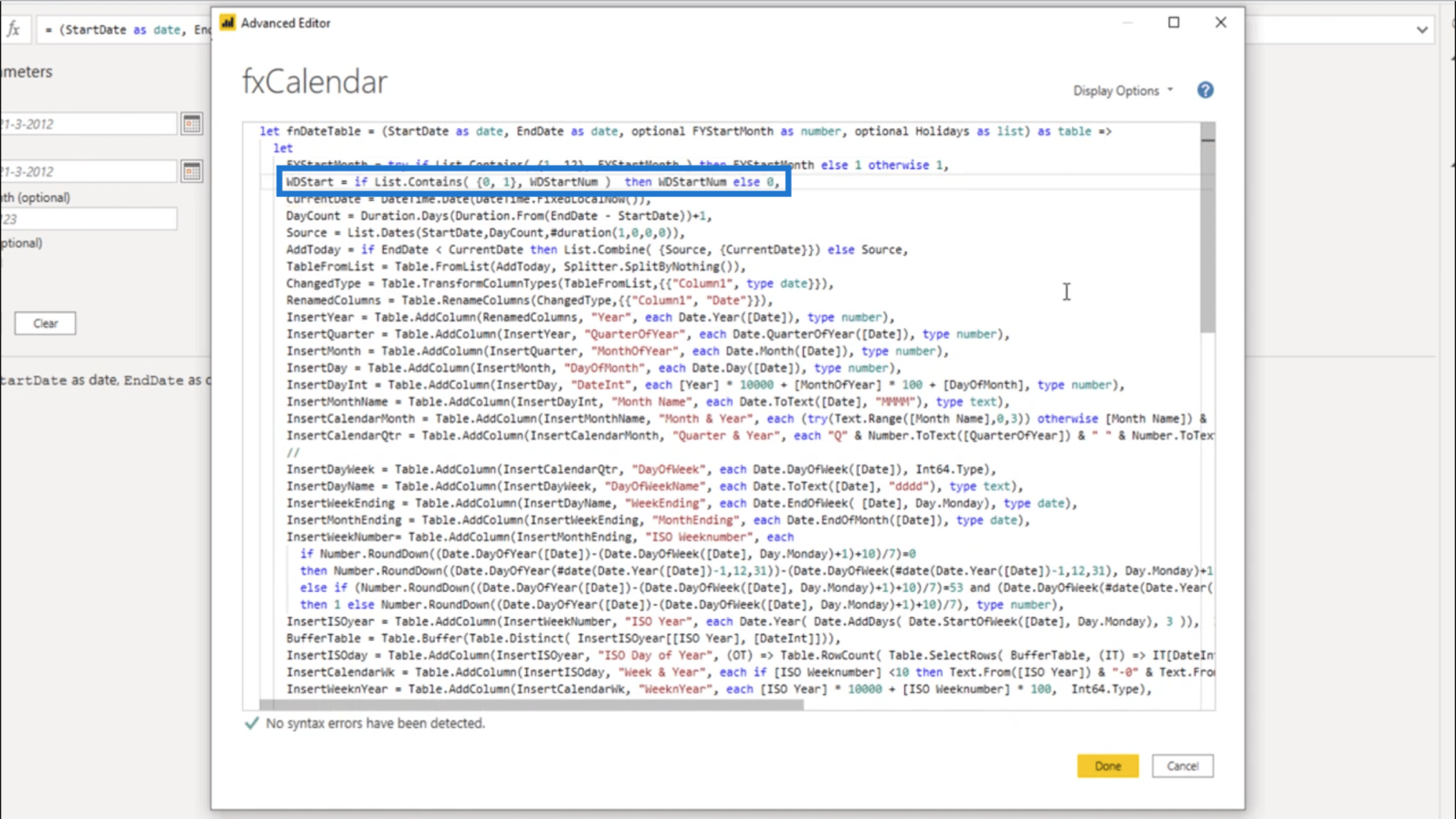Image resolution: width=1456 pixels, height=819 pixels.
Task: Click the WDStart code line
Action: [x=532, y=182]
